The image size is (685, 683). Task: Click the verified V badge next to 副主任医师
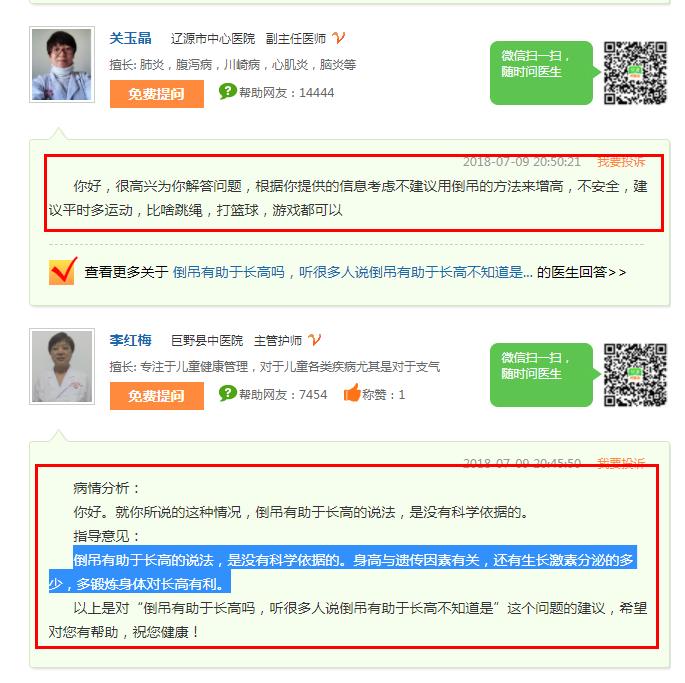338,38
